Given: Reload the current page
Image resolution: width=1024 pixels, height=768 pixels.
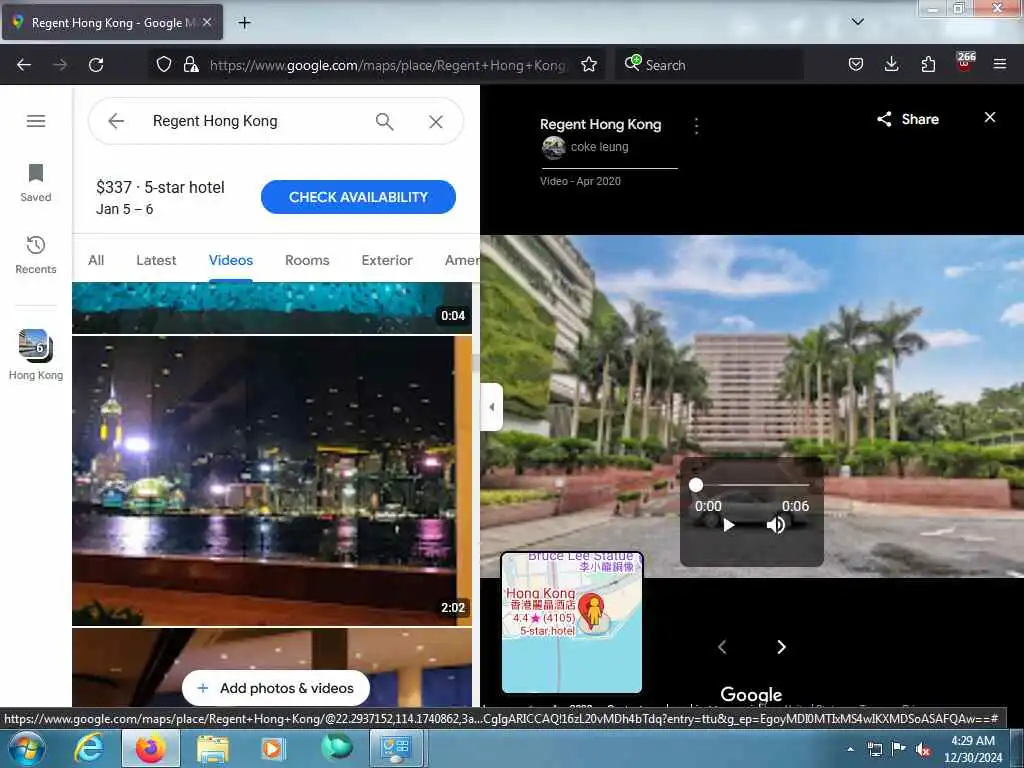Looking at the screenshot, I should [96, 65].
